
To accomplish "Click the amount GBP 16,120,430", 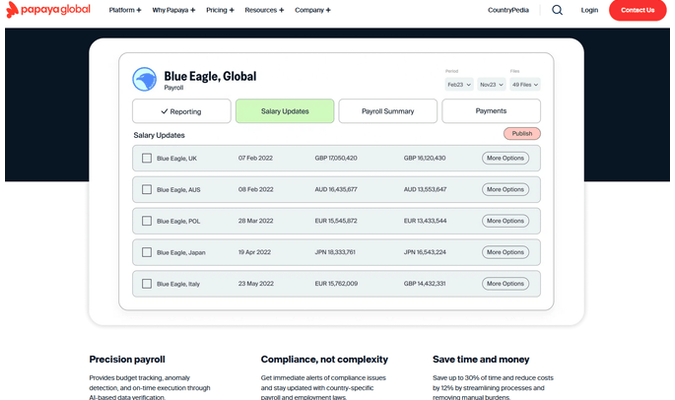I will pos(424,158).
